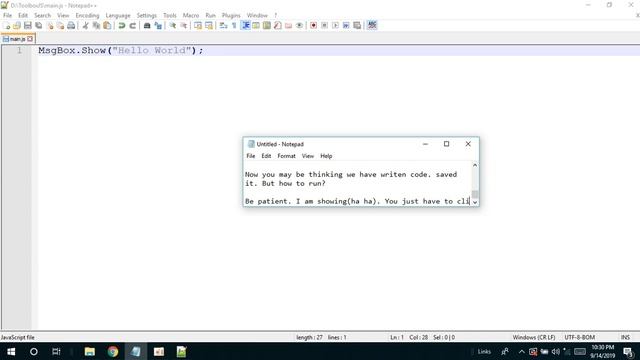Click the Close All toolbar icon
The height and width of the screenshot is (360, 640).
tap(60, 26)
